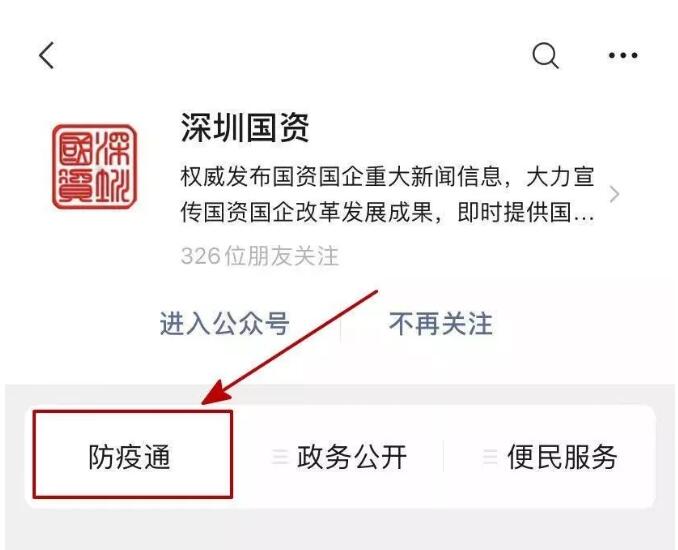The image size is (678, 550).
Task: View the 326位朋友关注 follower list
Action: point(259,256)
